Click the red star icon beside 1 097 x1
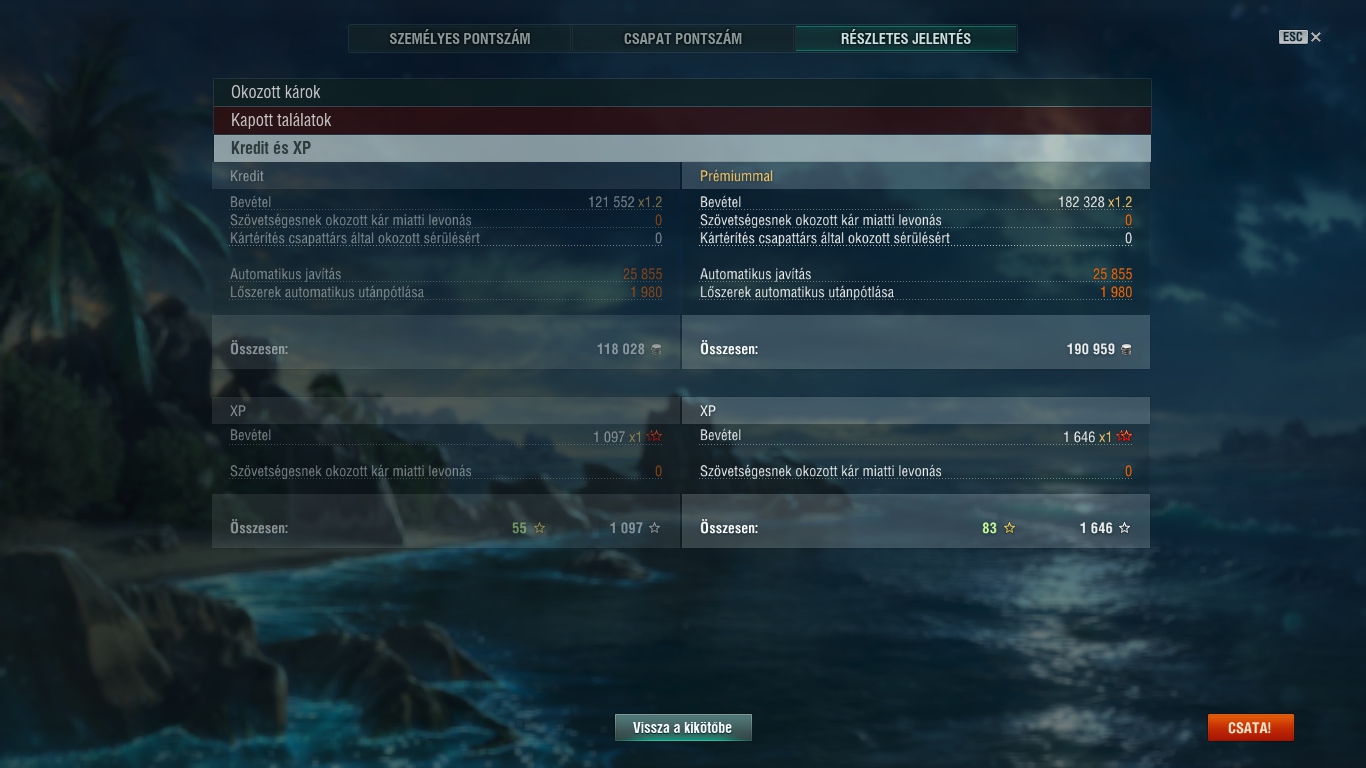 (654, 436)
